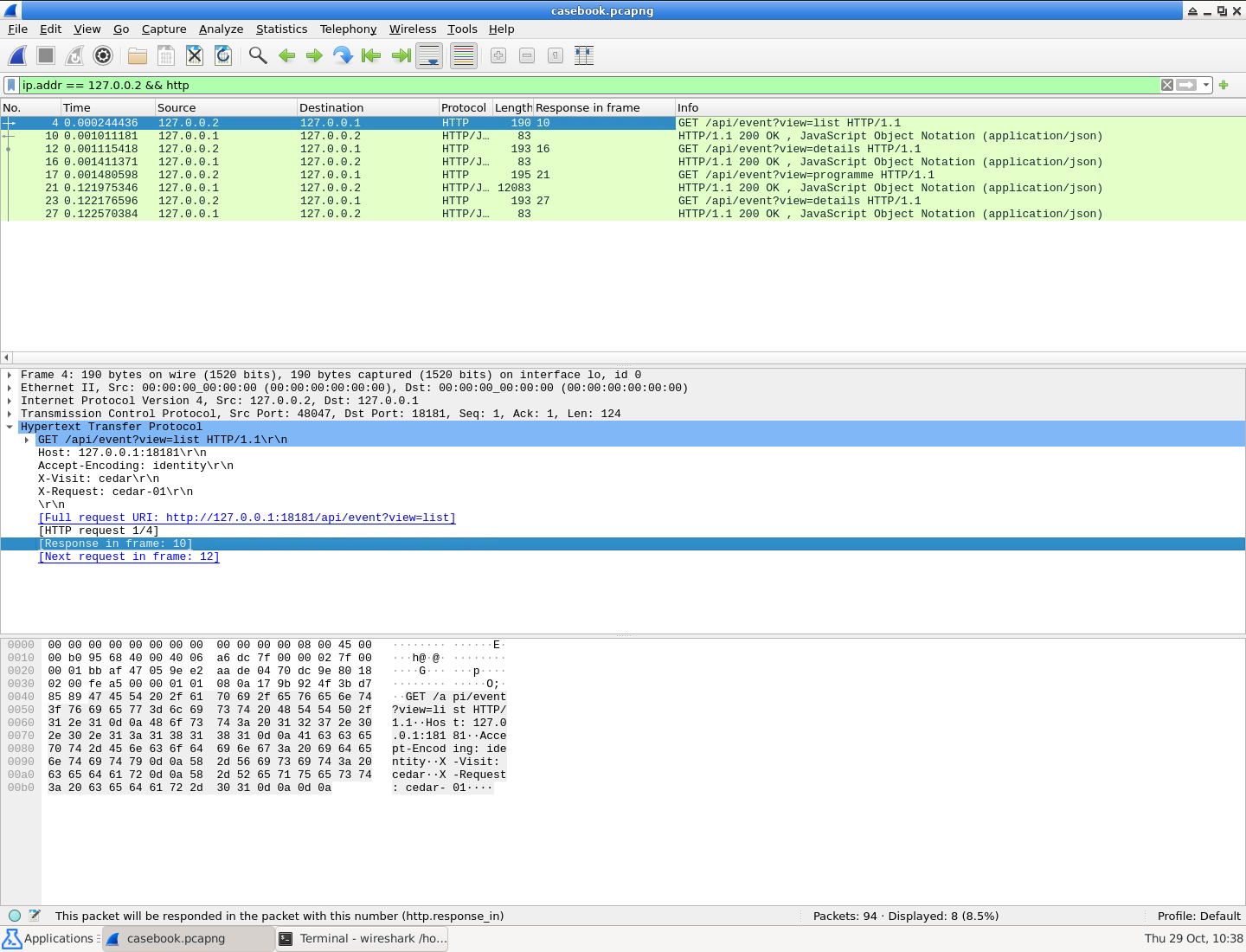Open recent display filters dropdown
Viewport: 1246px width, 952px height.
pos(1205,85)
